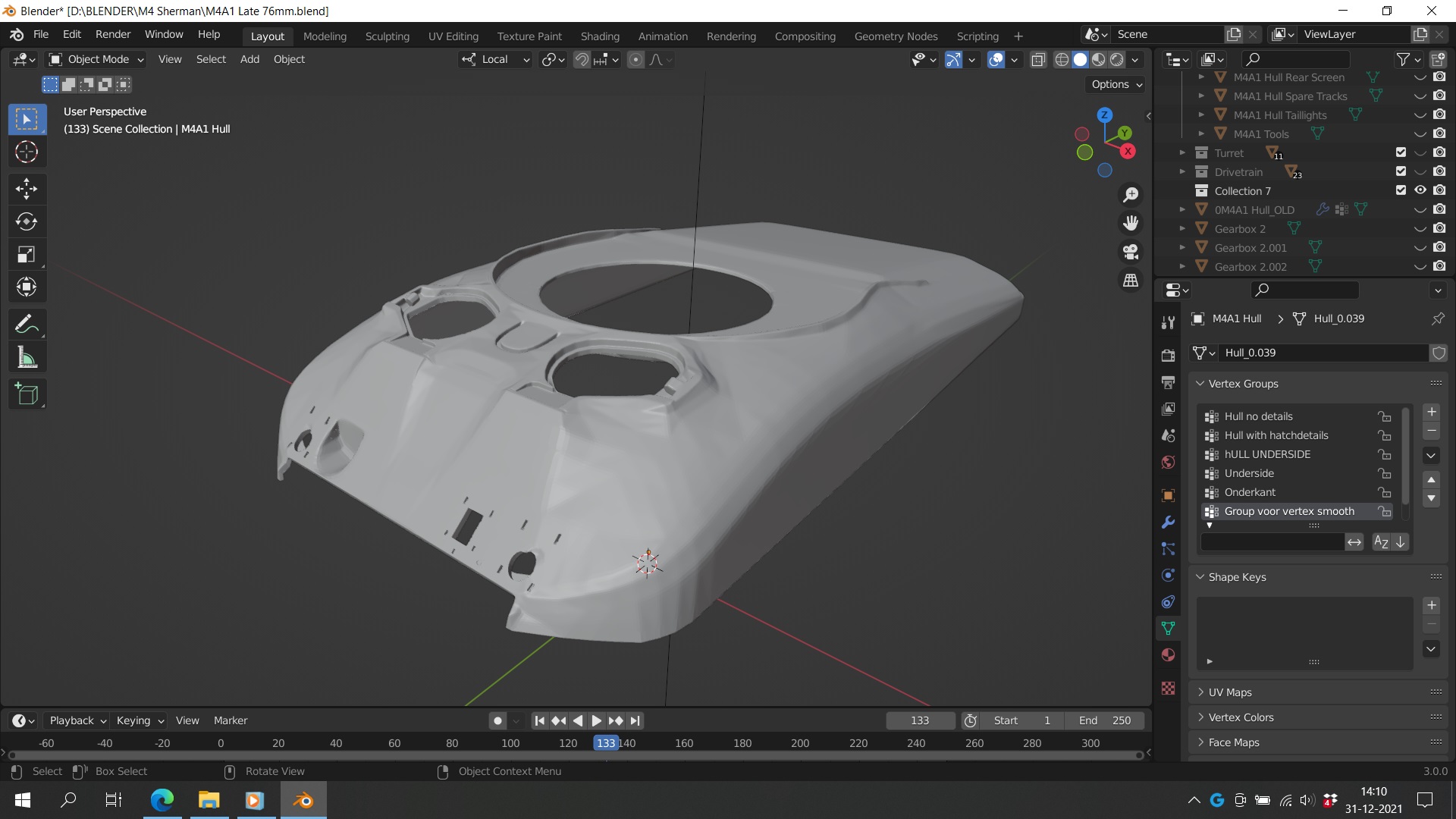
Task: Open the Material properties tab
Action: pos(1168,655)
